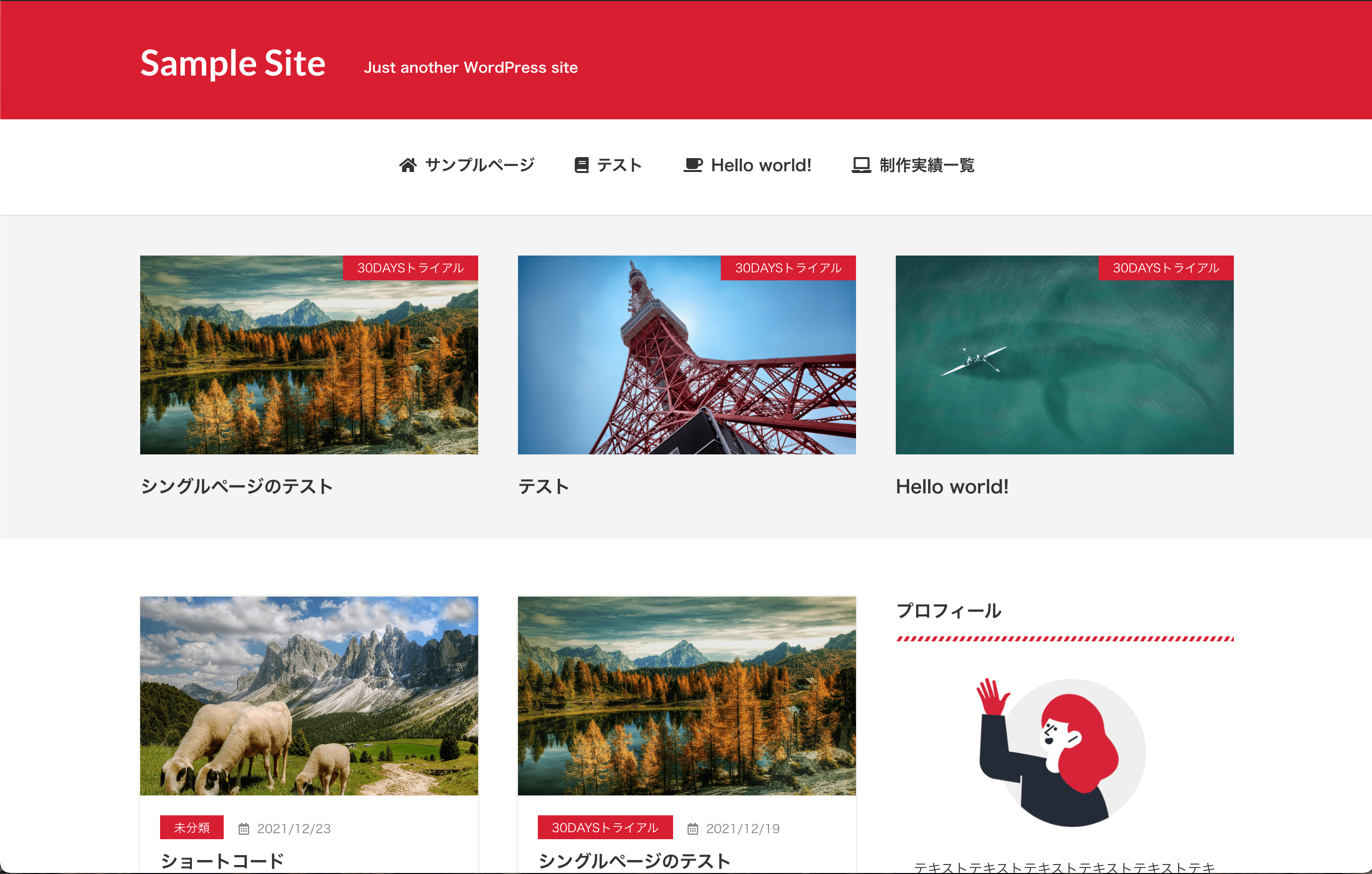Click the home icon beside サンプルページ
Image resolution: width=1372 pixels, height=874 pixels.
[408, 165]
